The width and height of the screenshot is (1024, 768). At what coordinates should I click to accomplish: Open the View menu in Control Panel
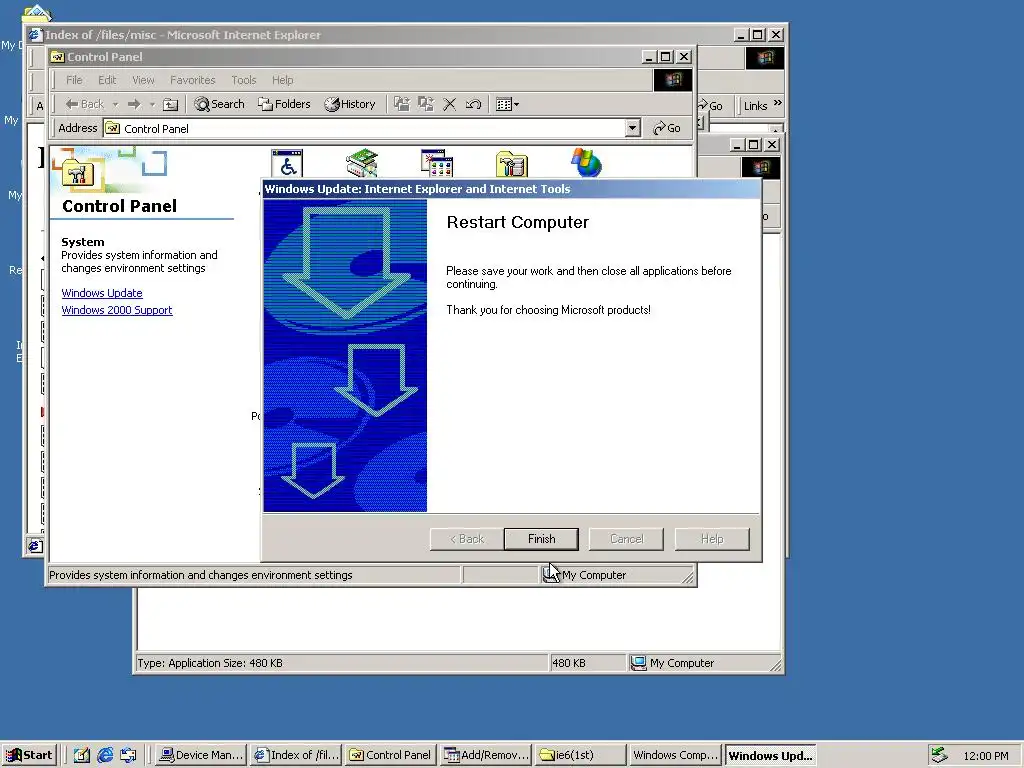tap(143, 80)
